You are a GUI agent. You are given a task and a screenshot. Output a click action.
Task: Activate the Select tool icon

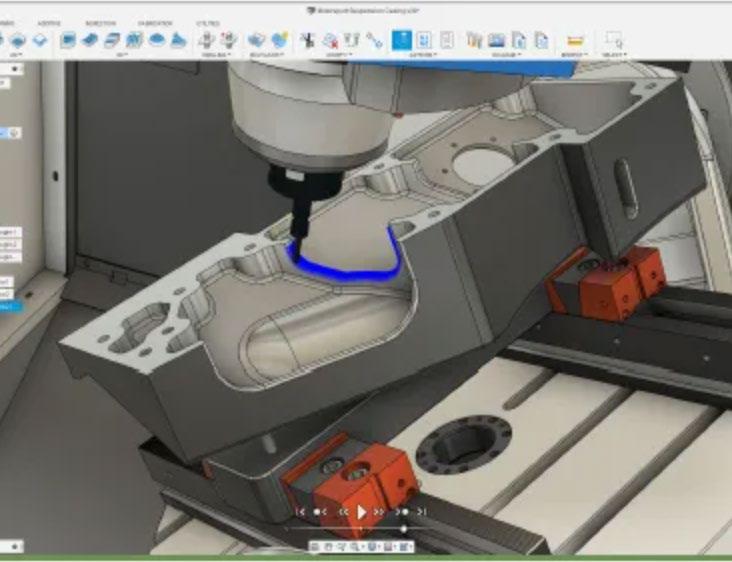click(x=614, y=41)
